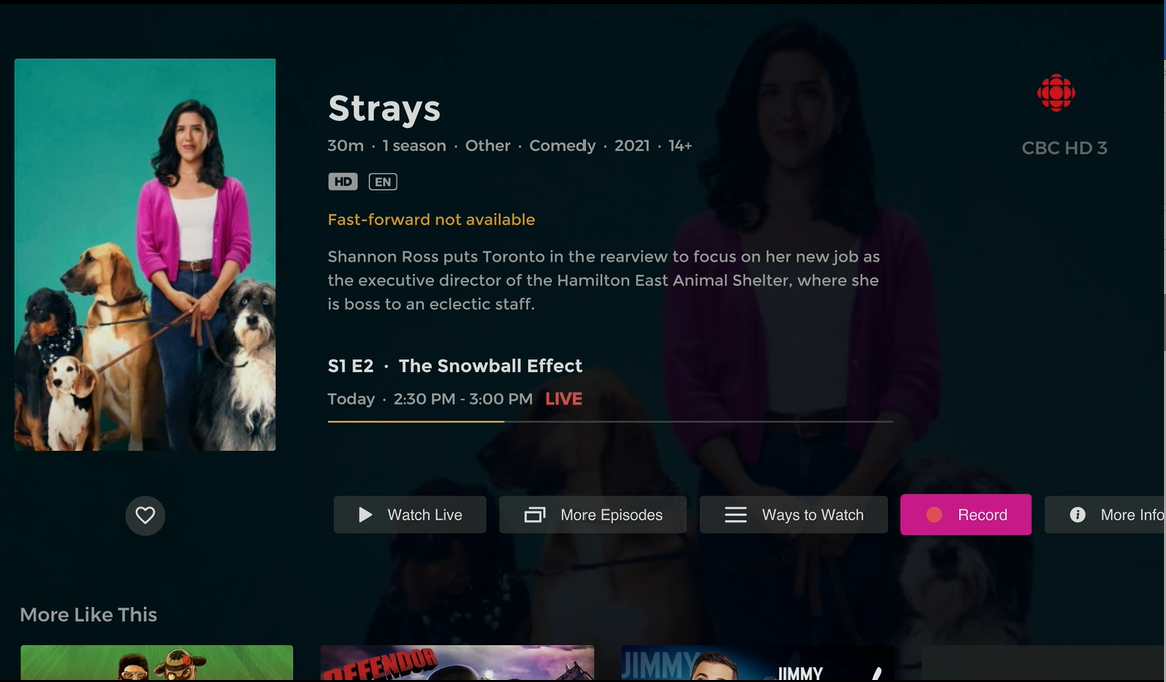Click the play triangle icon on Watch Live
Image resolution: width=1166 pixels, height=682 pixels.
point(365,515)
